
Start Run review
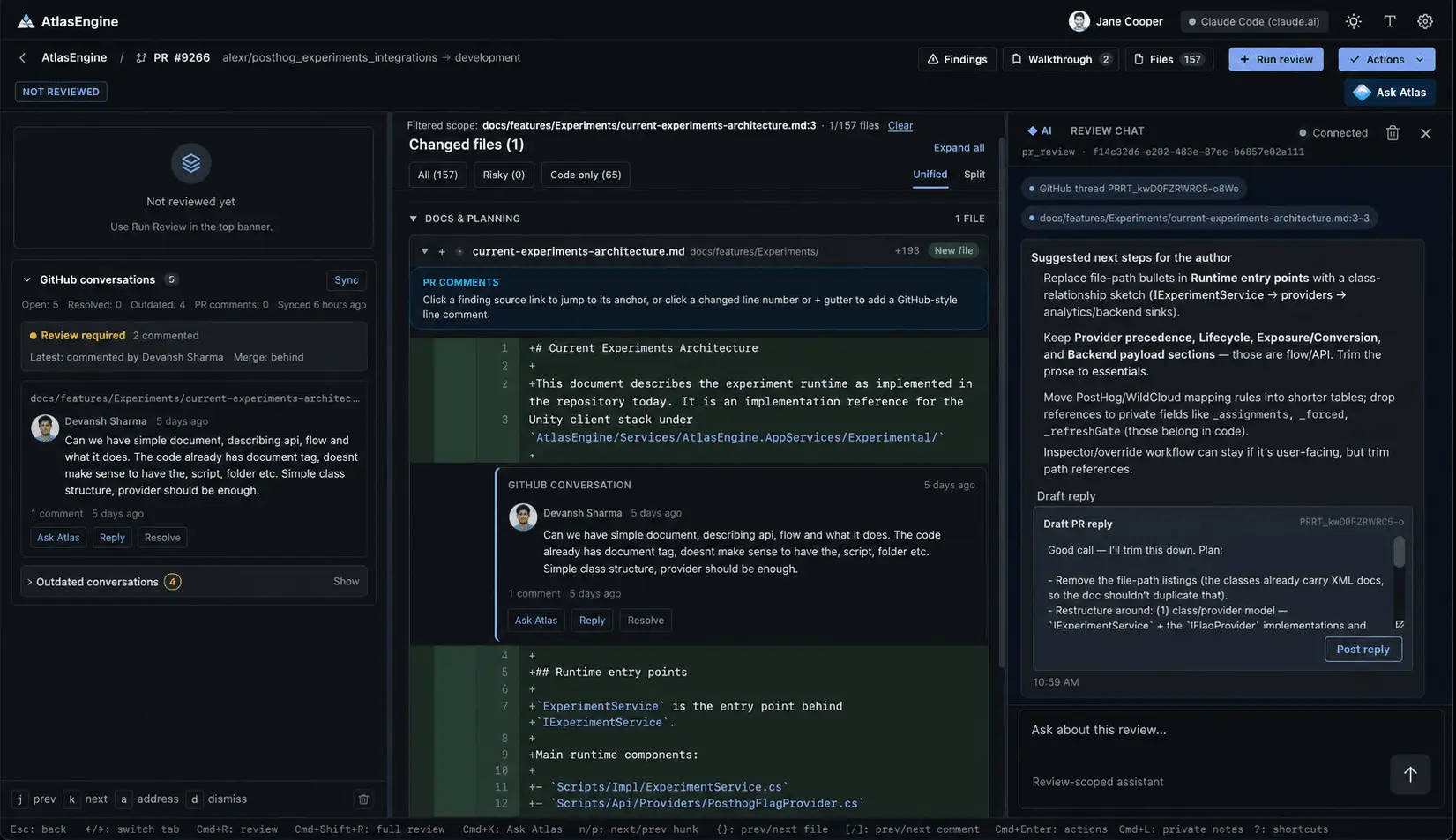1276,59
